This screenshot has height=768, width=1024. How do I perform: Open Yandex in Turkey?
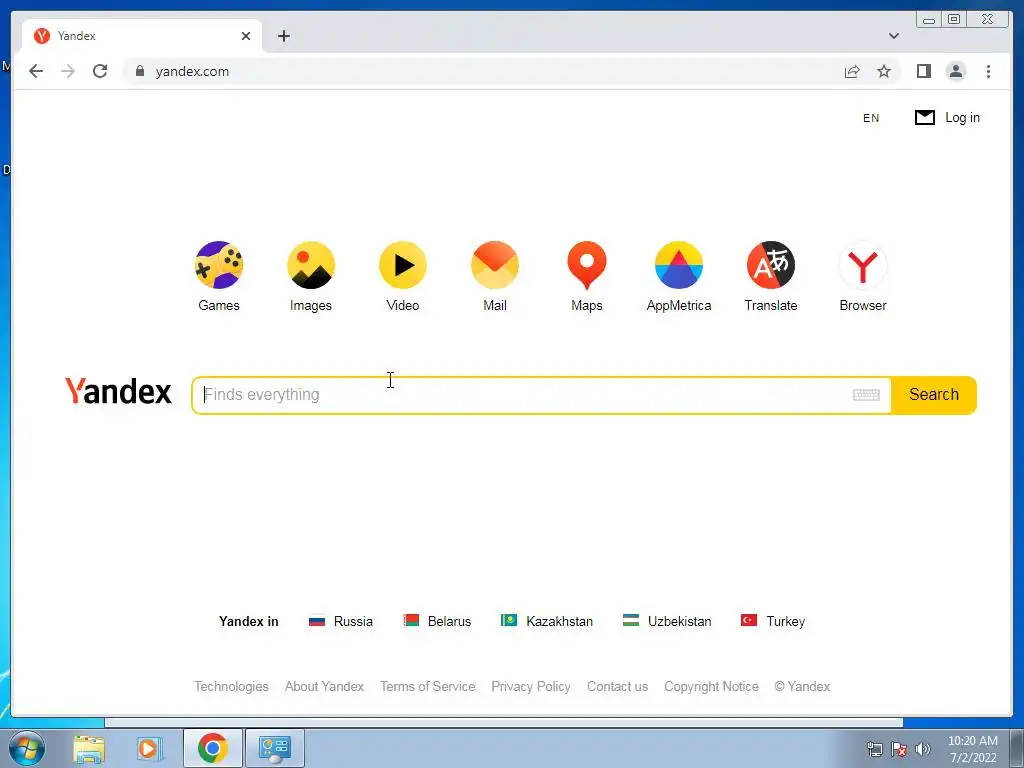click(x=773, y=621)
